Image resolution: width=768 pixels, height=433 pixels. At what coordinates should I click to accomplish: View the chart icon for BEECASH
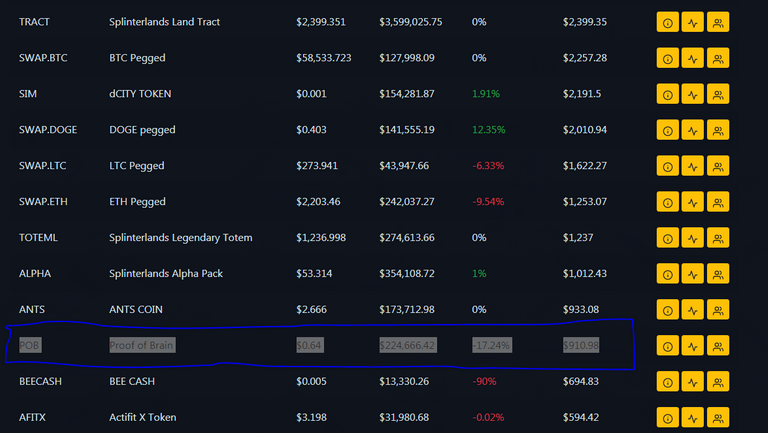[693, 382]
